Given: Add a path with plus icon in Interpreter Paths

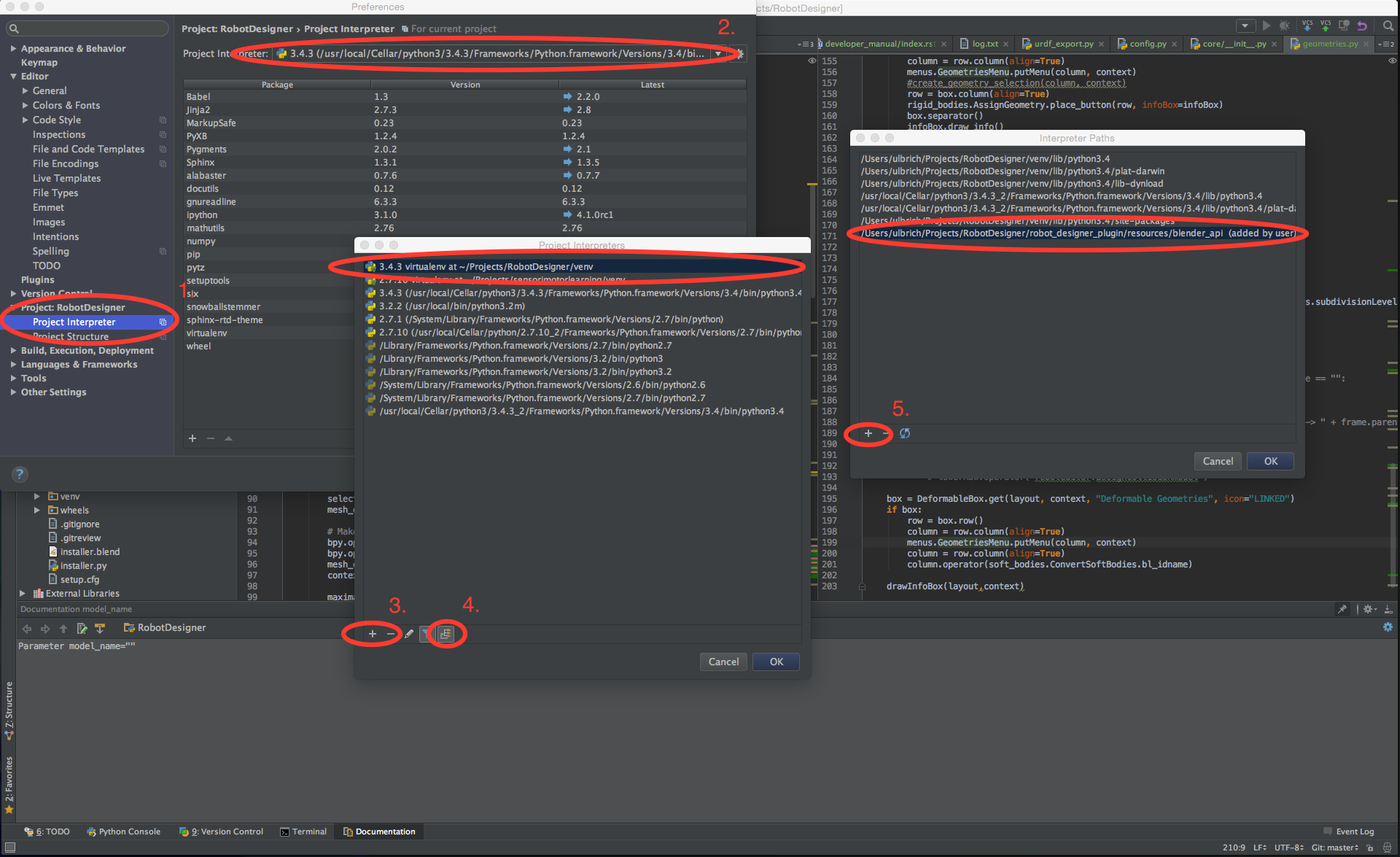Looking at the screenshot, I should pyautogui.click(x=868, y=433).
